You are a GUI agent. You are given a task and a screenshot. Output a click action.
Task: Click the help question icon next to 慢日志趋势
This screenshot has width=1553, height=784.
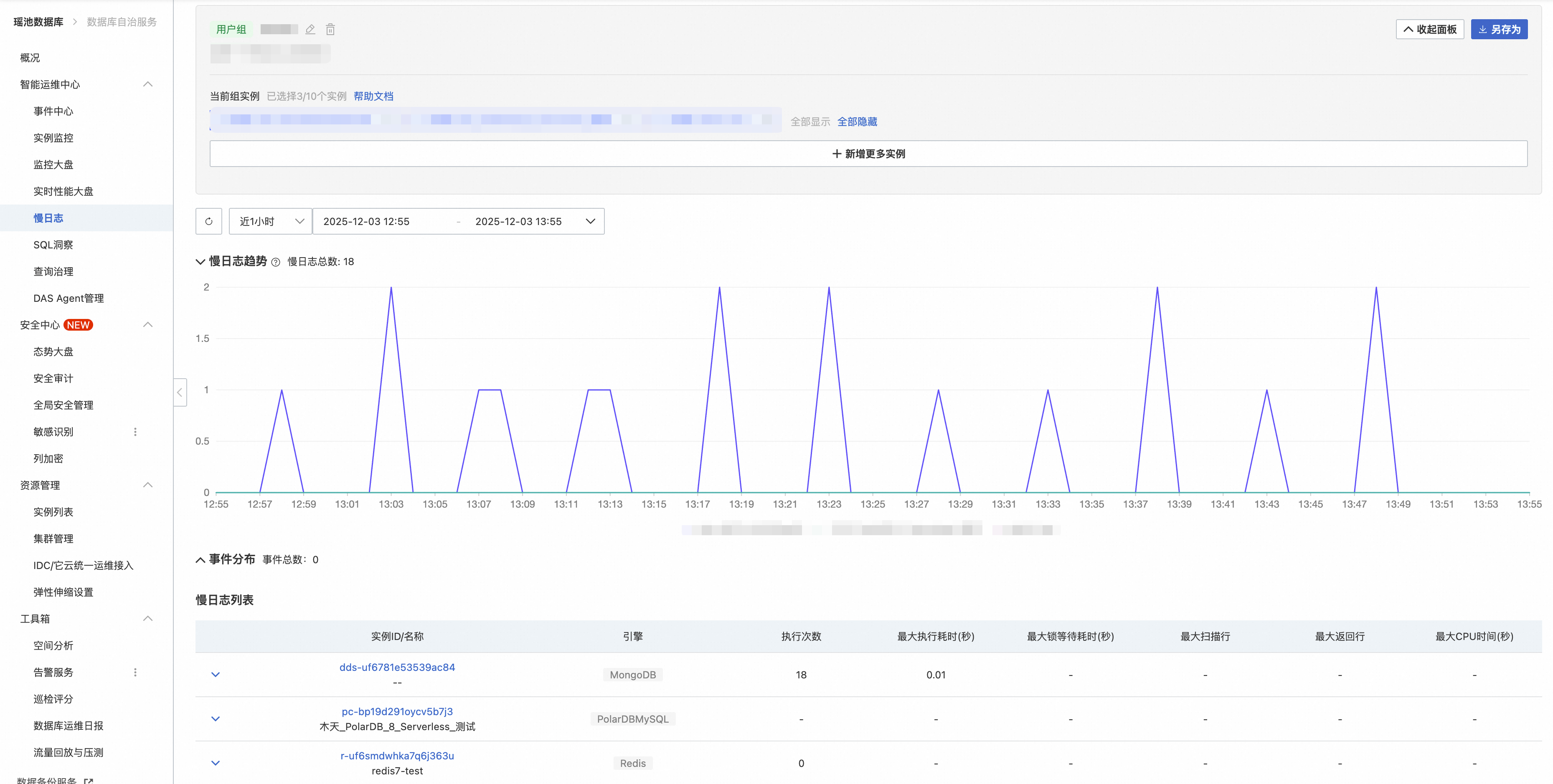click(x=276, y=262)
